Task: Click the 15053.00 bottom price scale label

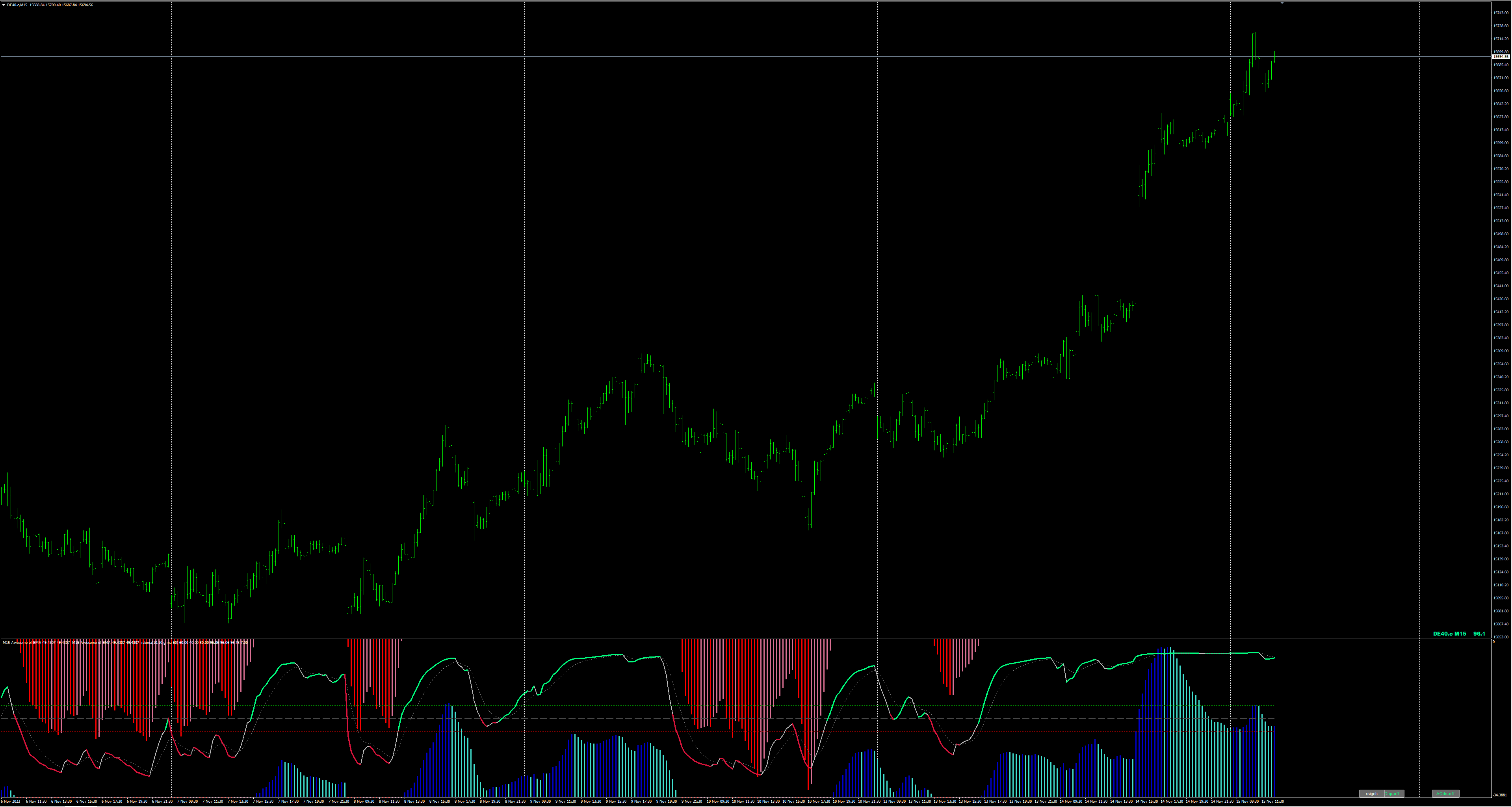Action: click(x=1500, y=637)
